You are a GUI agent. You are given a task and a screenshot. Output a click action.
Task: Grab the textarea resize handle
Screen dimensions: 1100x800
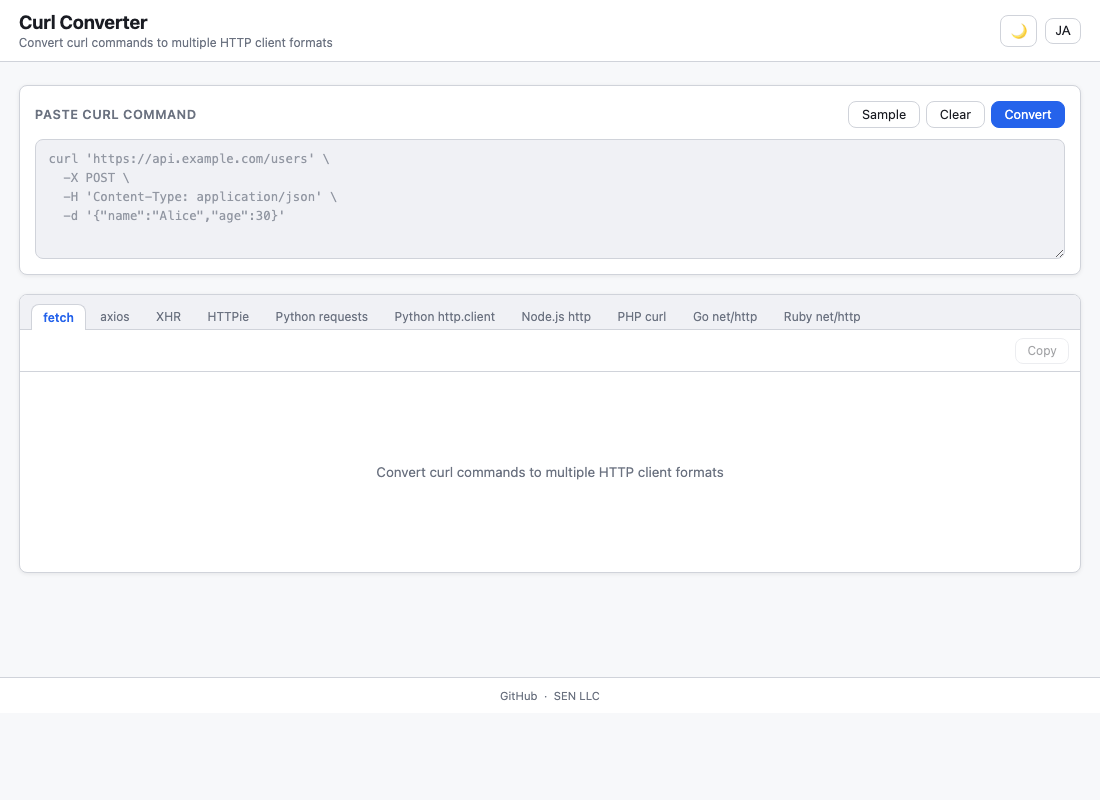(1059, 253)
